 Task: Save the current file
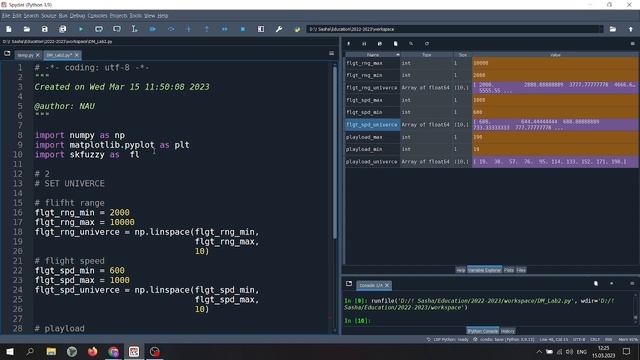tap(44, 29)
